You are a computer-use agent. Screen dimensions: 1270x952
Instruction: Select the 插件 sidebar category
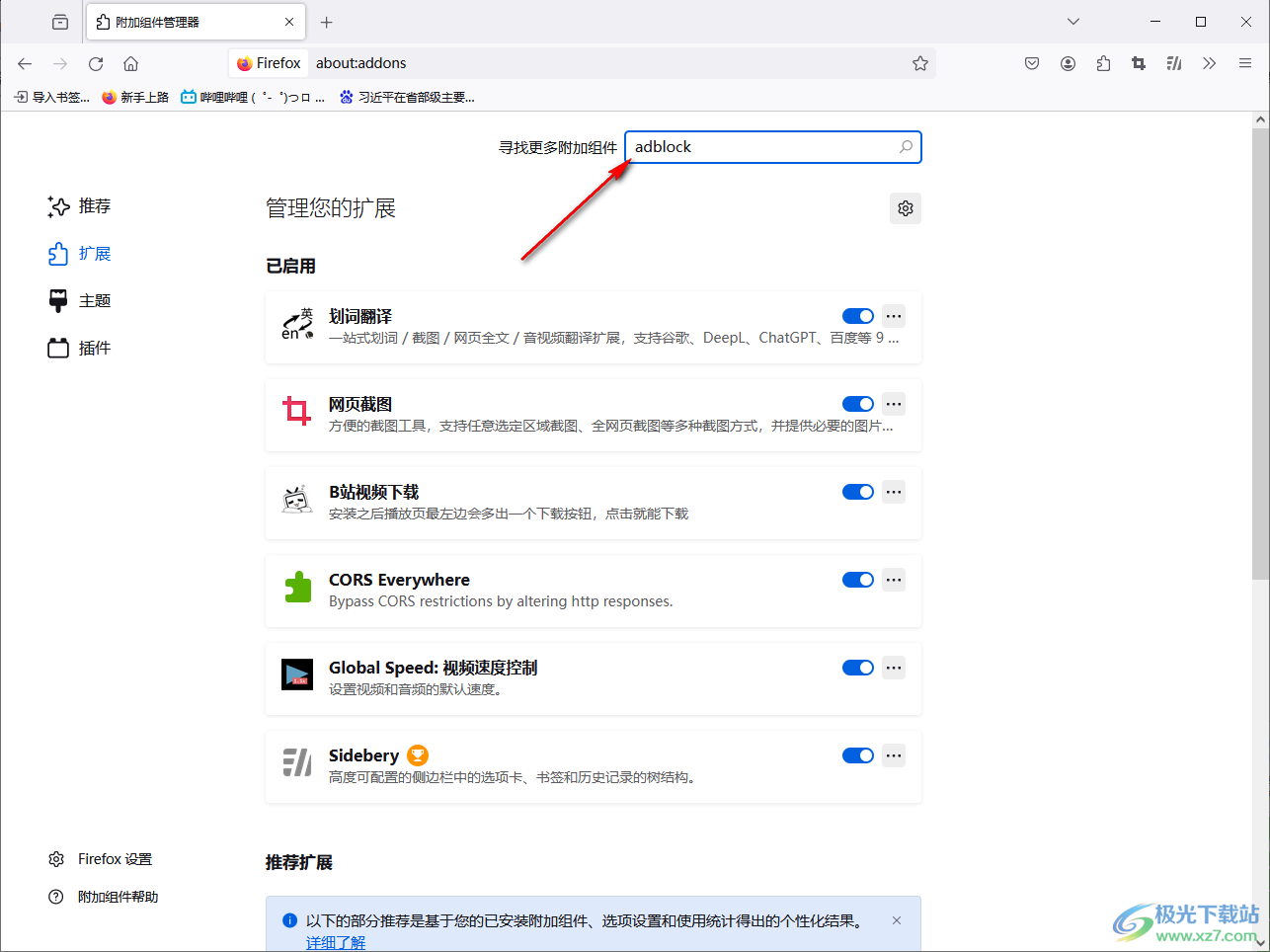(79, 349)
